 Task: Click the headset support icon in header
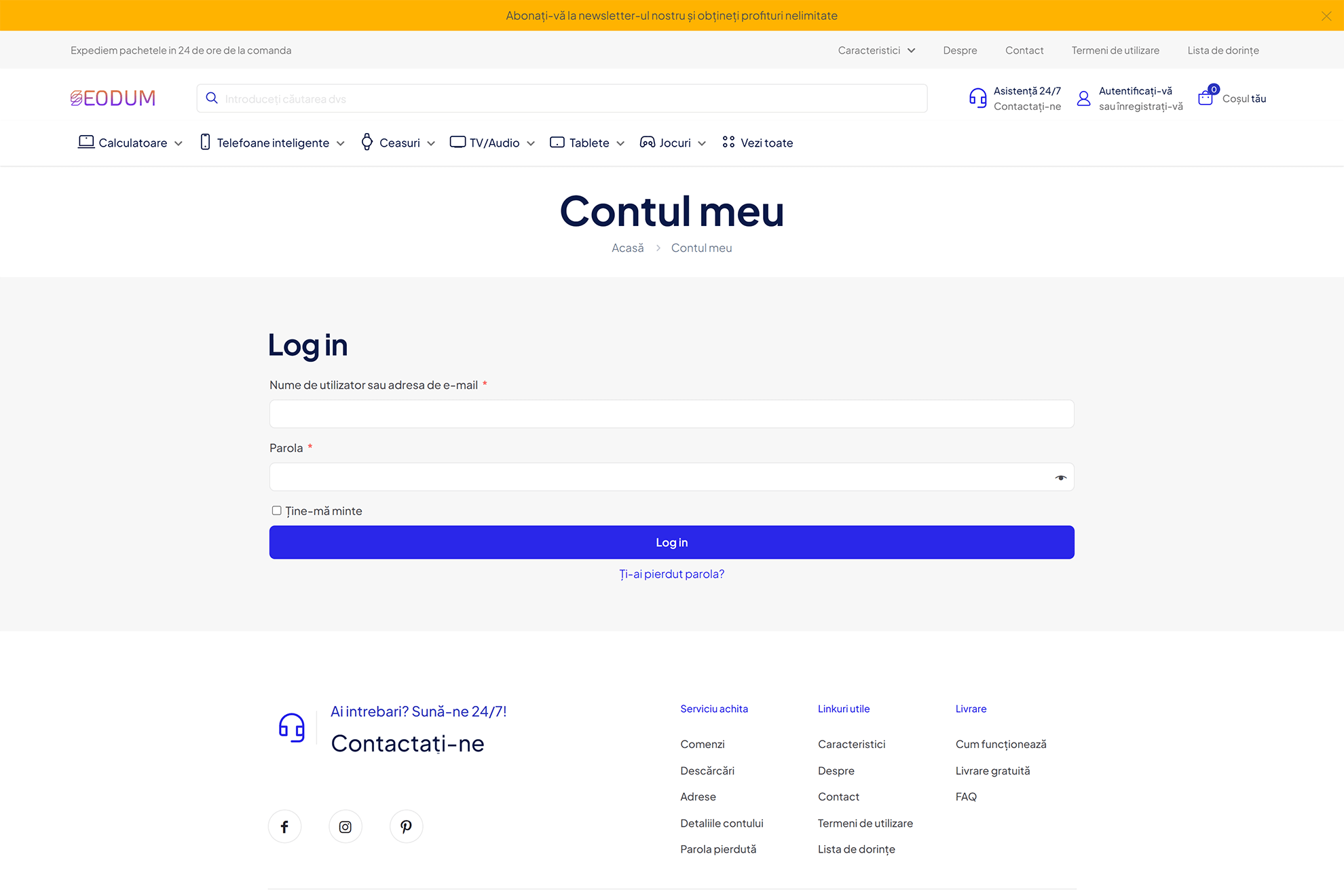[x=977, y=98]
